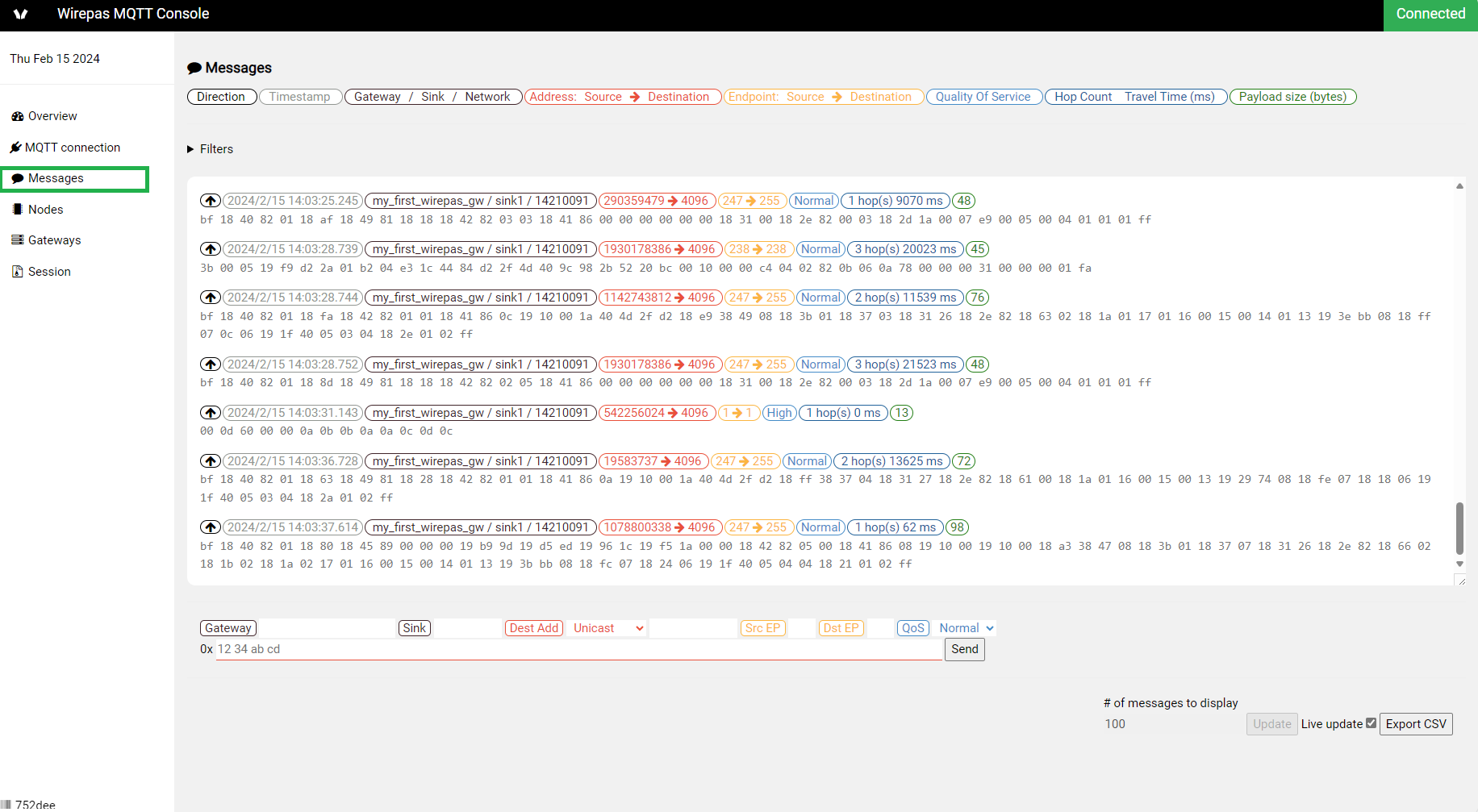The width and height of the screenshot is (1478, 812).
Task: Click the destination address input field
Action: [693, 628]
